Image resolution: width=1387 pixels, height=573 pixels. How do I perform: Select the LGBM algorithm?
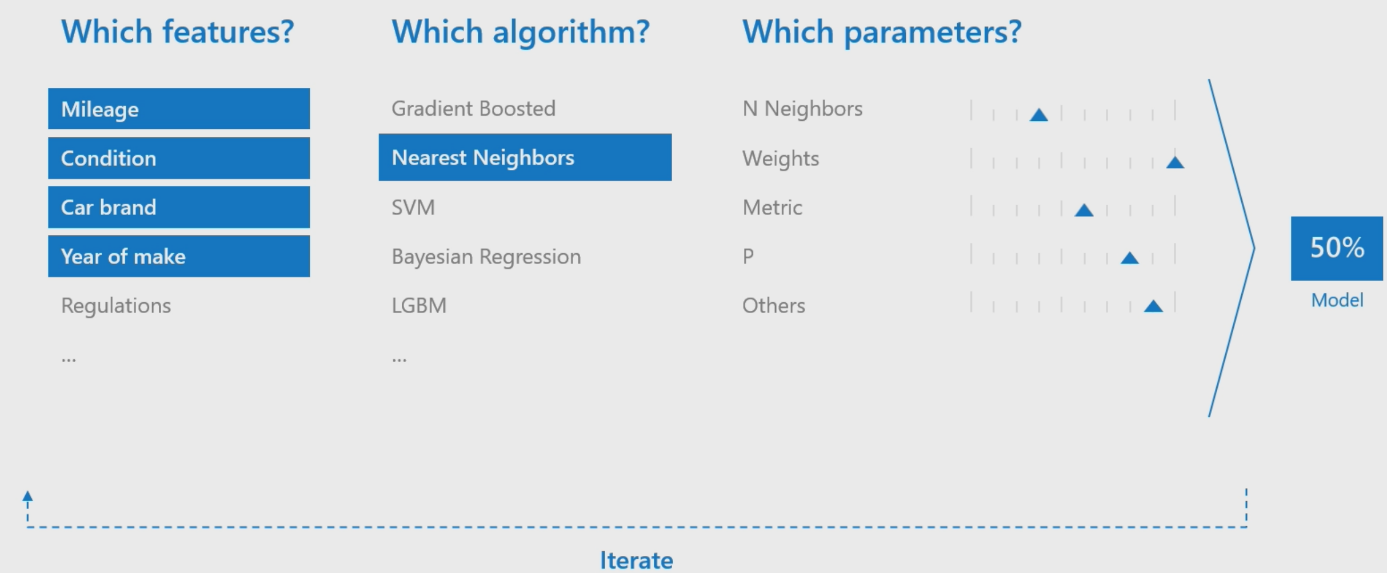click(419, 306)
